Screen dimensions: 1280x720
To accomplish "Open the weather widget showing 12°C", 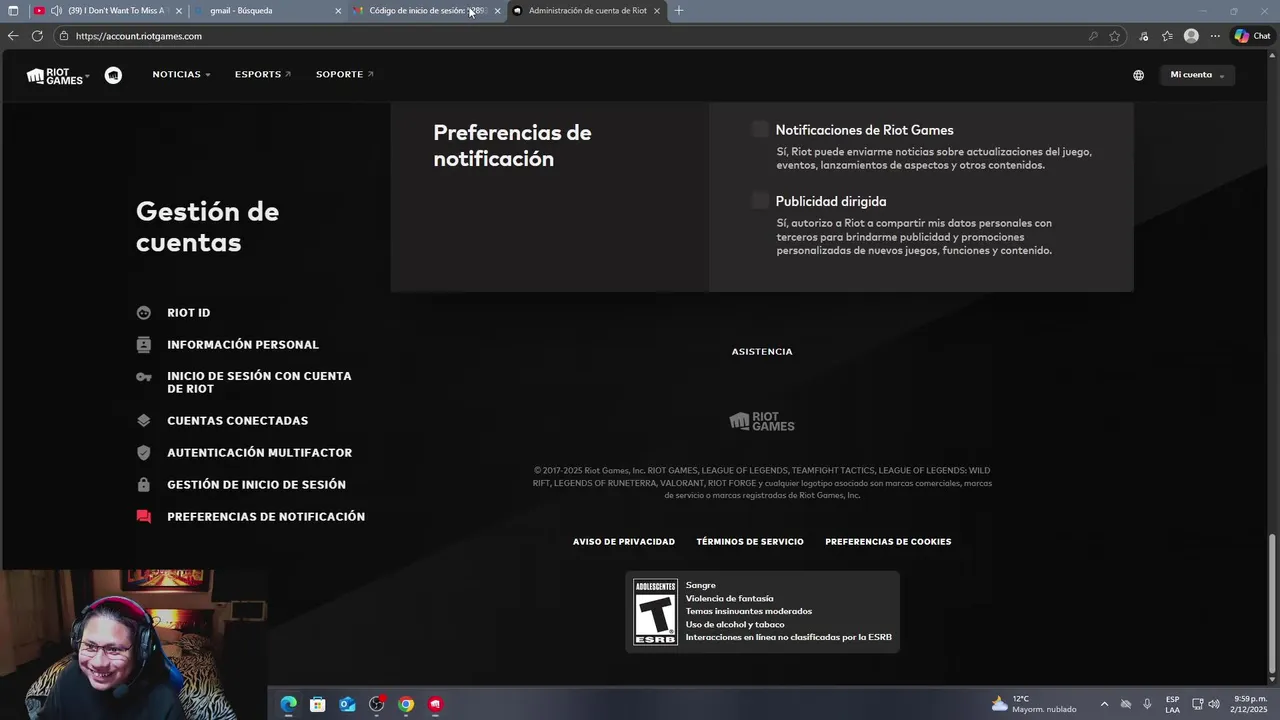I will pos(1034,704).
